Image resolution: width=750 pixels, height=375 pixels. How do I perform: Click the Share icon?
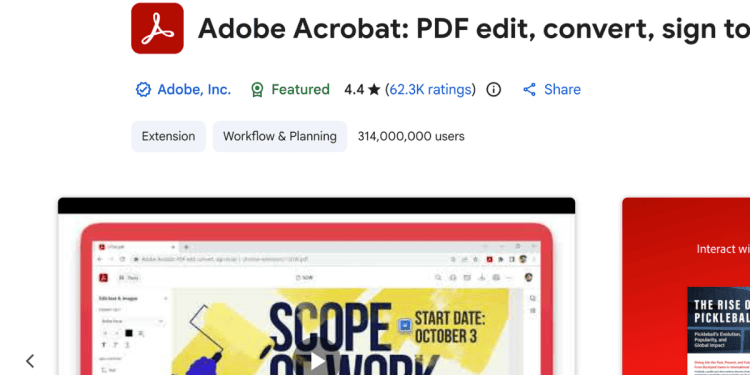pos(529,89)
